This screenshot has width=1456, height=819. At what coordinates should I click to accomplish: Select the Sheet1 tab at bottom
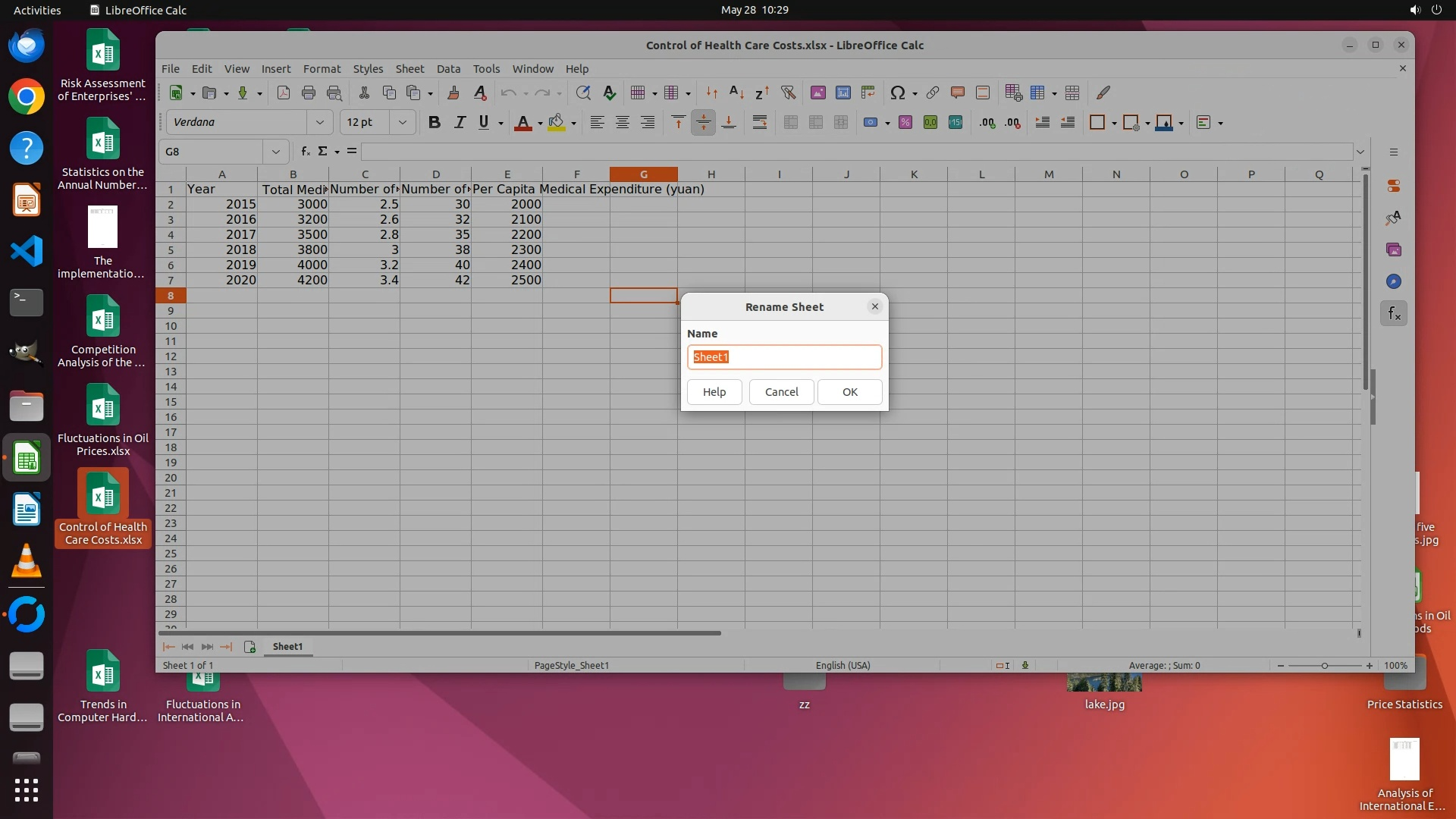pos(287,646)
